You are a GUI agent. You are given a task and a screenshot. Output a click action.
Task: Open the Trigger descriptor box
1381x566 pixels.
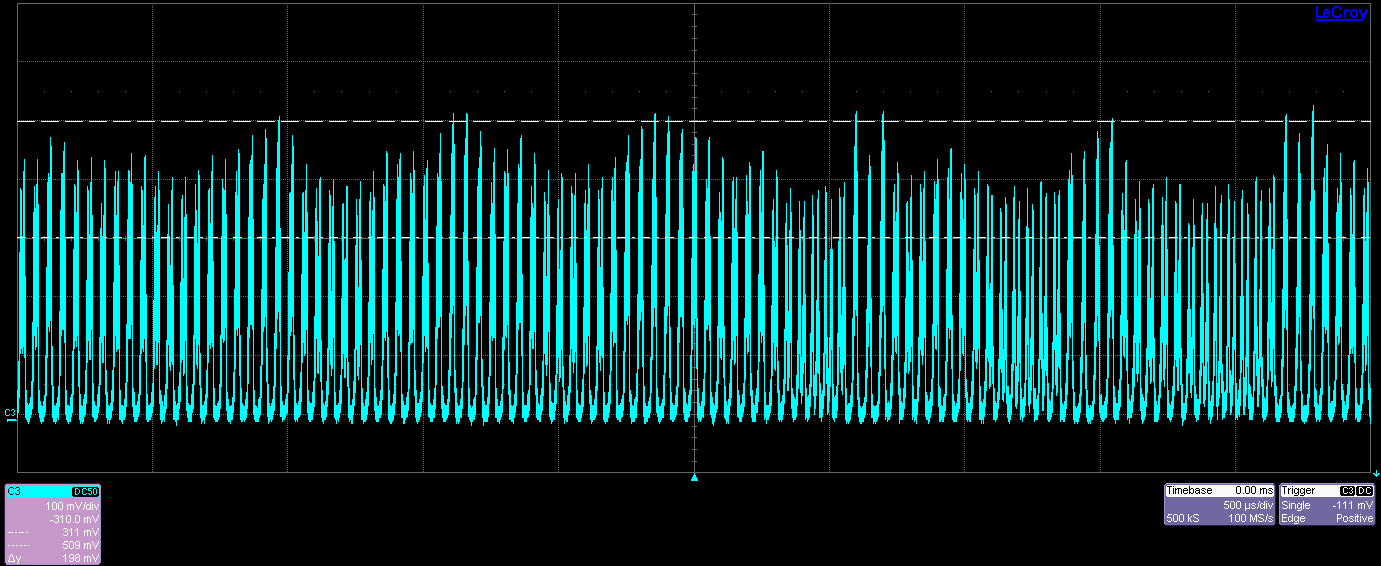tap(1328, 505)
